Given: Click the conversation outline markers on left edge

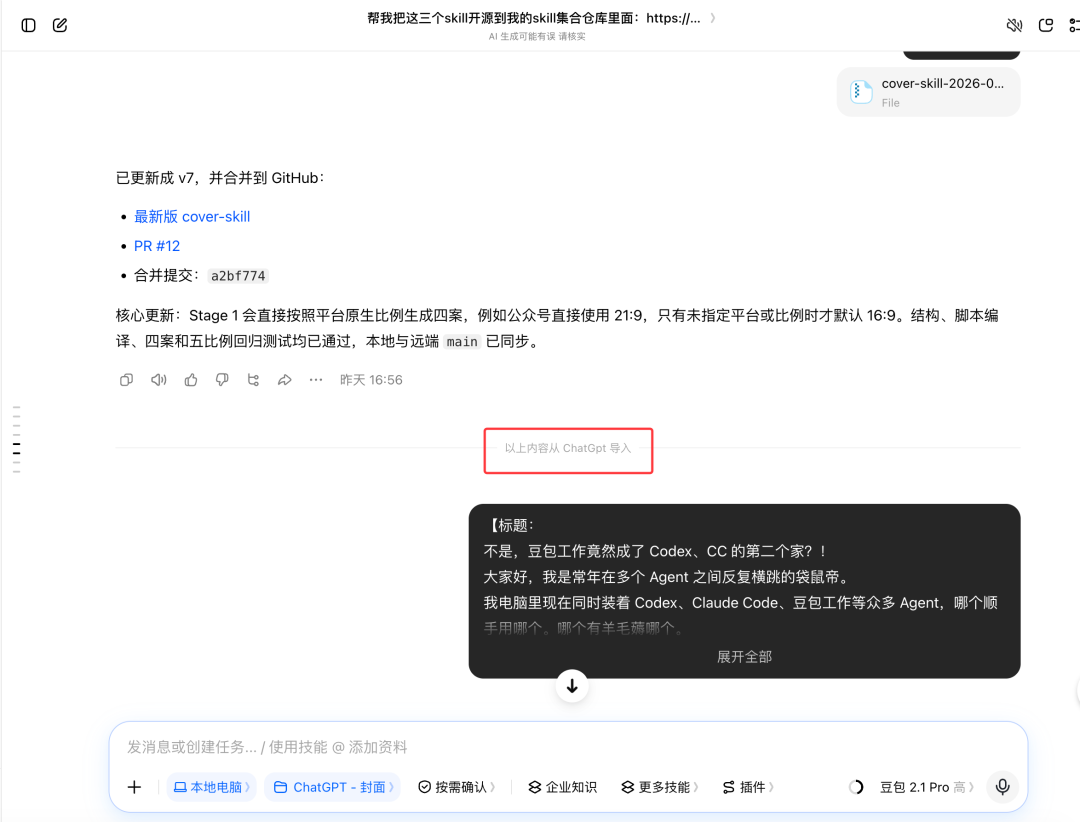Looking at the screenshot, I should (x=17, y=440).
